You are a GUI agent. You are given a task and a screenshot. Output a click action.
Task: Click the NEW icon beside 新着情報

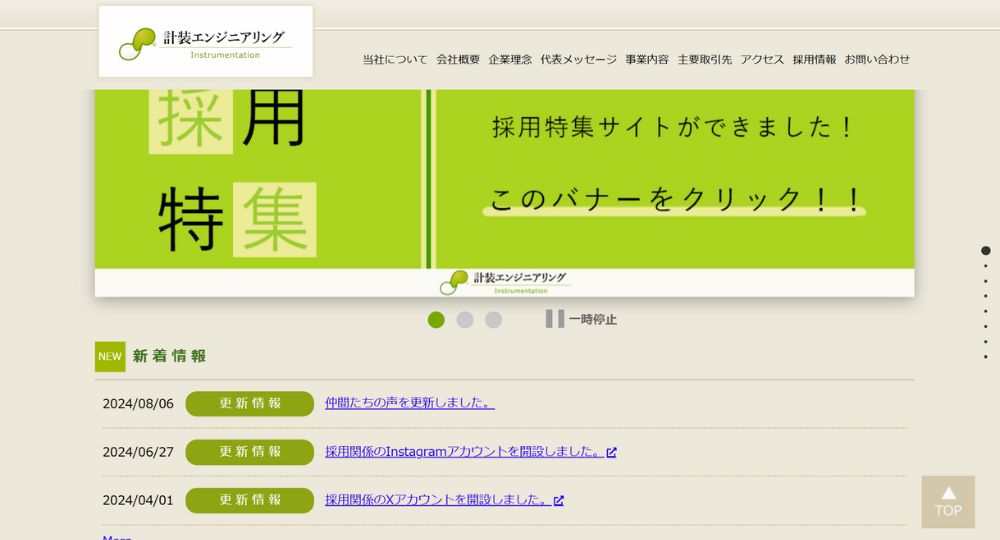(110, 356)
